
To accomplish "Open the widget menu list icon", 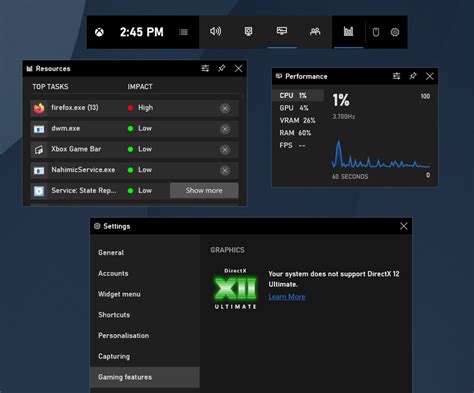I will pyautogui.click(x=183, y=32).
